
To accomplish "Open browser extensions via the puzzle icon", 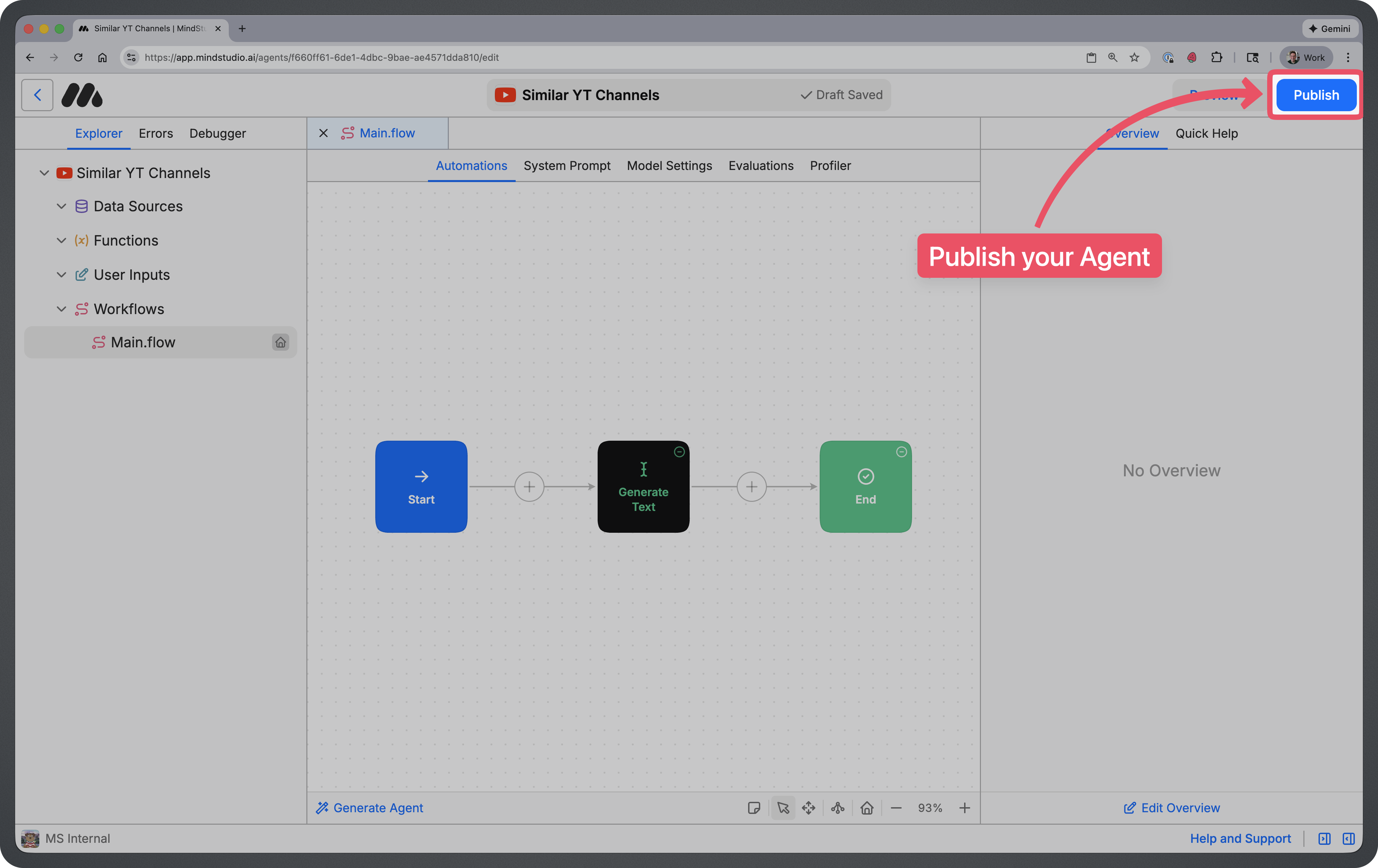I will (1217, 57).
